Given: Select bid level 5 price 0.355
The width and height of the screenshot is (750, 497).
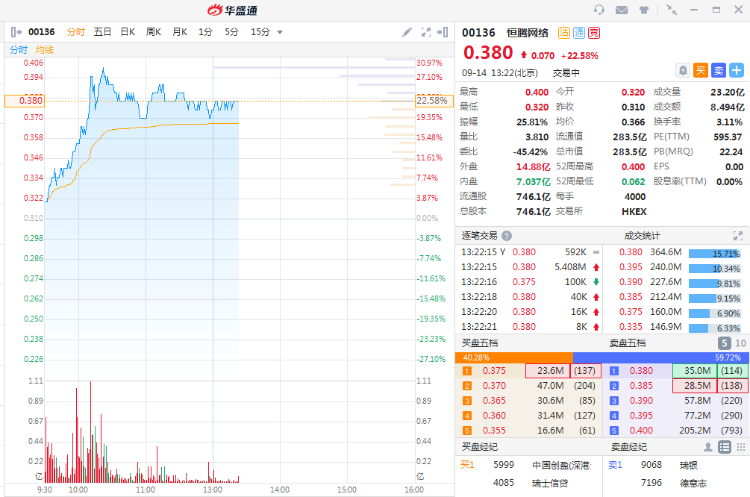Looking at the screenshot, I should click(x=494, y=431).
